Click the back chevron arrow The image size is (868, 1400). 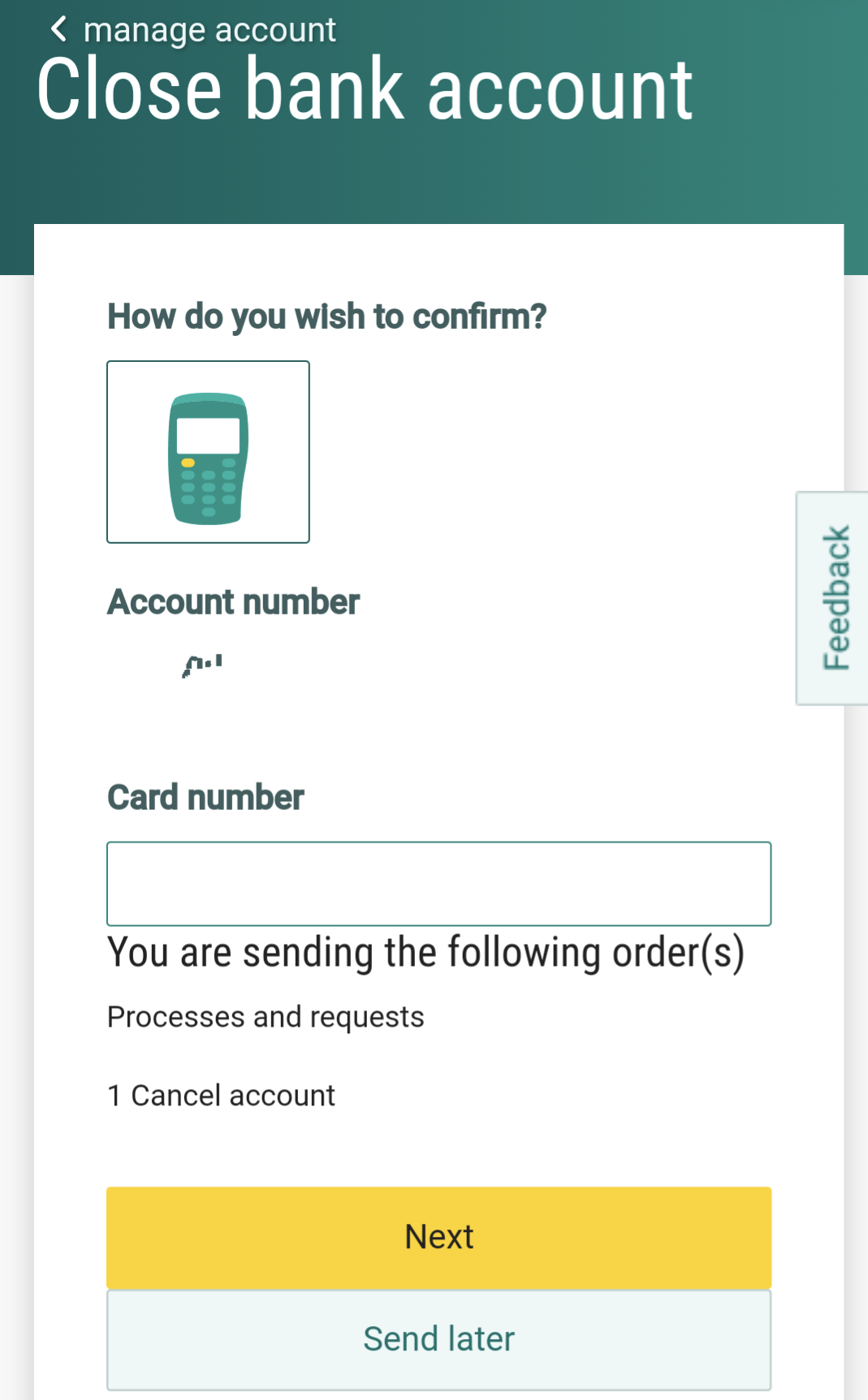(x=58, y=29)
